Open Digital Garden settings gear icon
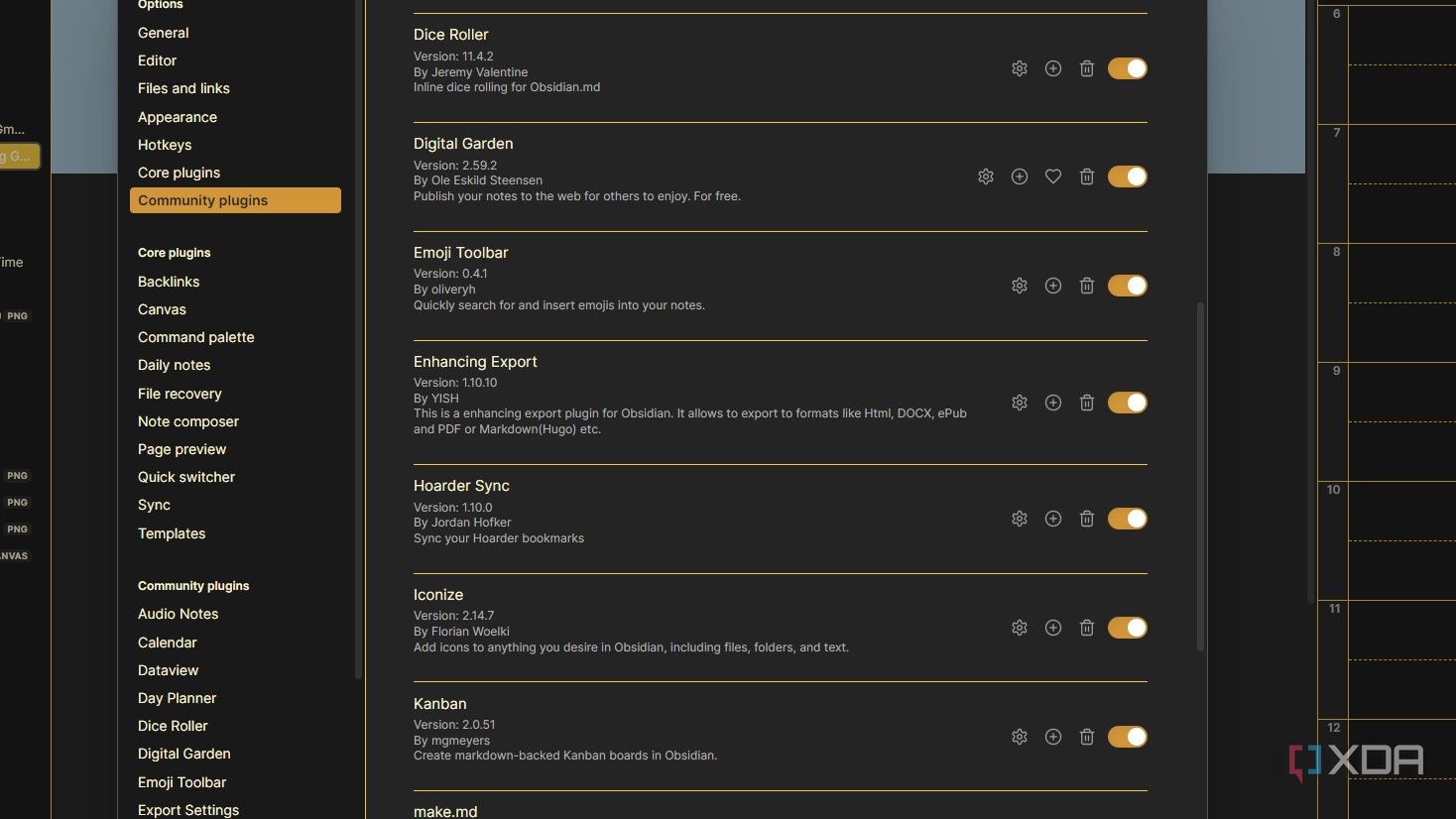 pos(985,176)
